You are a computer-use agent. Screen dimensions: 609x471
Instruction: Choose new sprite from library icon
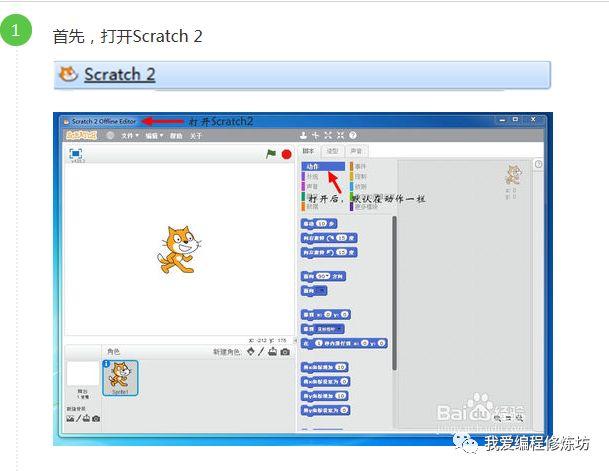click(x=251, y=351)
